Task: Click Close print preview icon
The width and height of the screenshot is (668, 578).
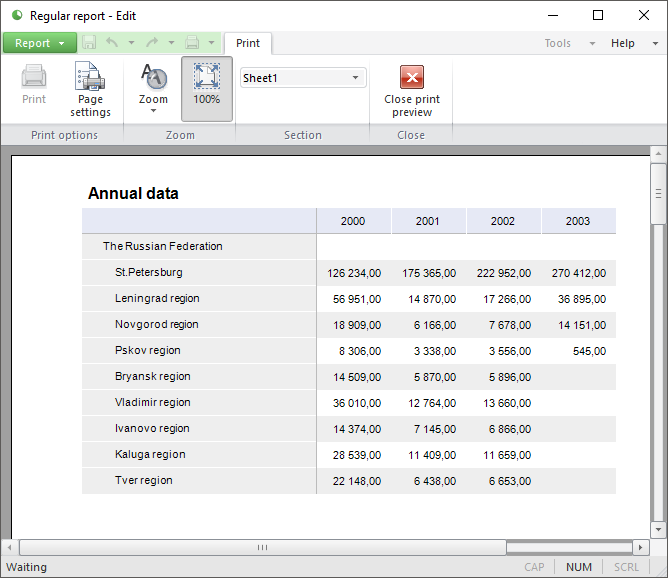Action: pyautogui.click(x=412, y=78)
